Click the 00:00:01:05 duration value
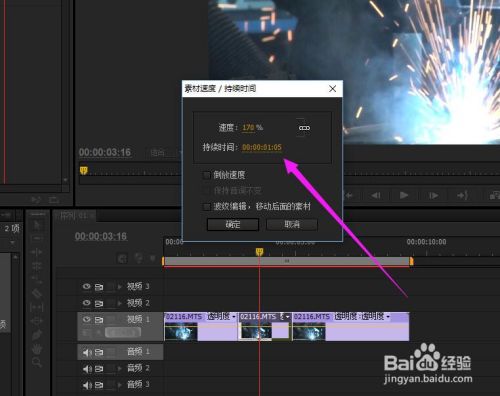Screen dimensions: 500x396 coord(262,147)
